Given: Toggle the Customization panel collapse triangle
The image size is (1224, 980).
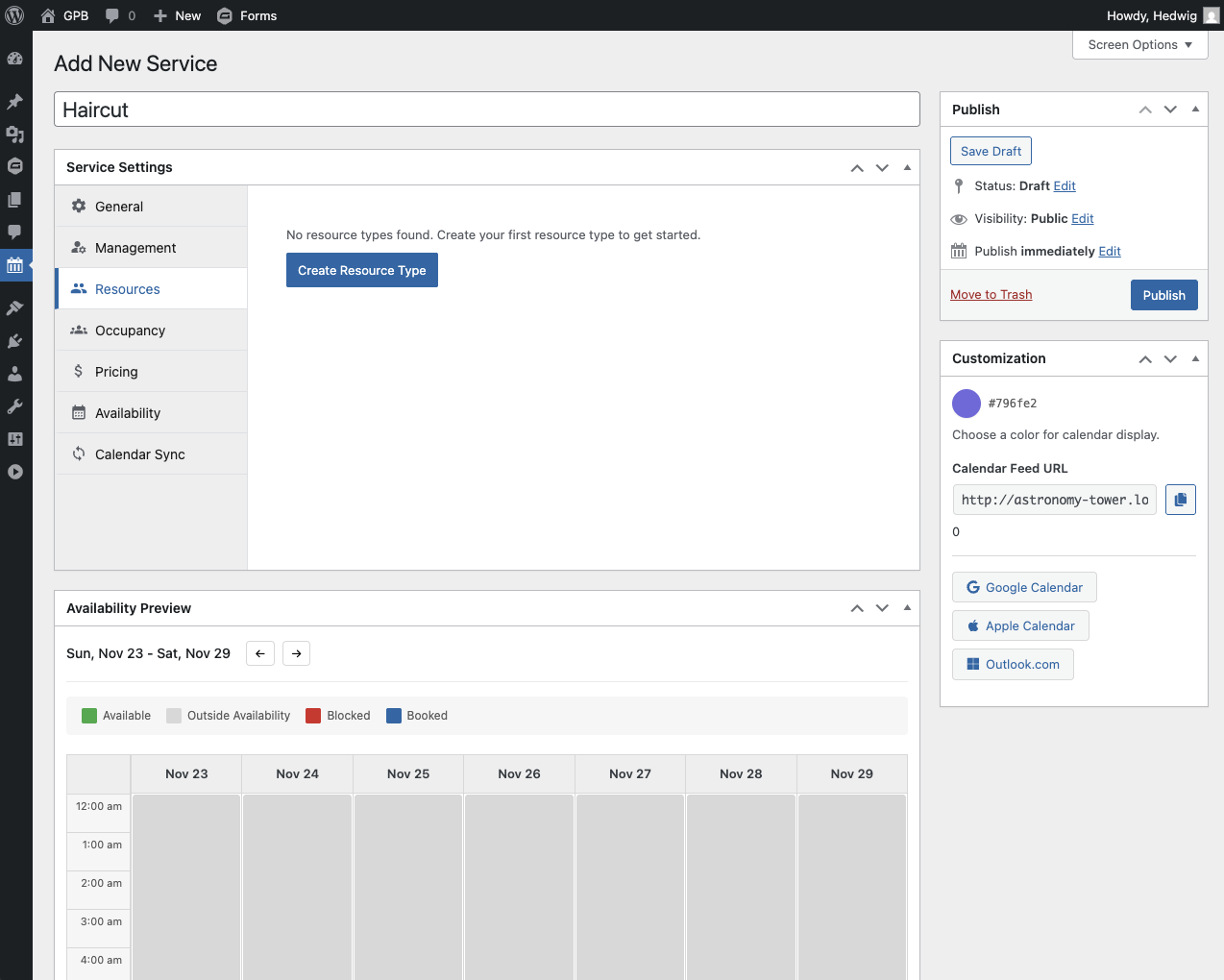Looking at the screenshot, I should 1195,358.
